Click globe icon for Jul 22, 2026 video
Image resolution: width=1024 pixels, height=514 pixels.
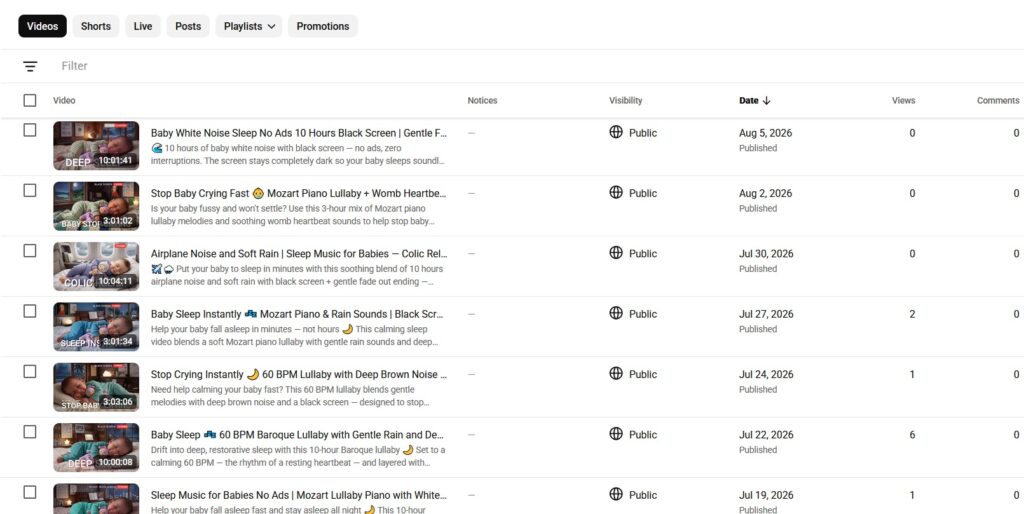(x=616, y=434)
